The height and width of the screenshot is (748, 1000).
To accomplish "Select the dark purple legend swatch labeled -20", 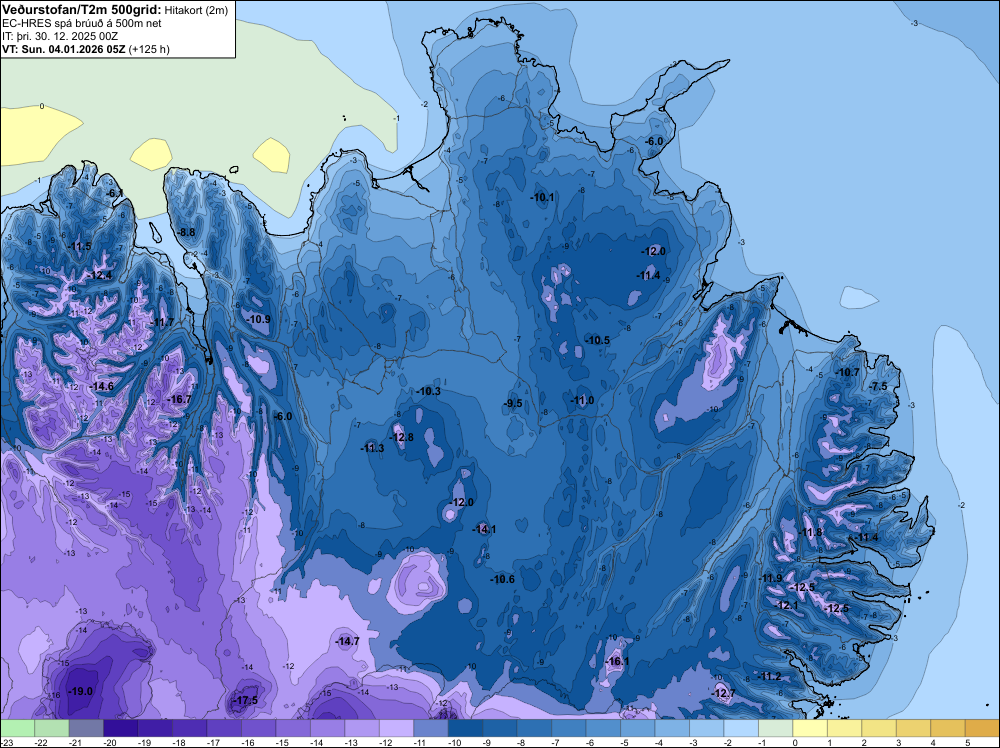I will [x=121, y=728].
